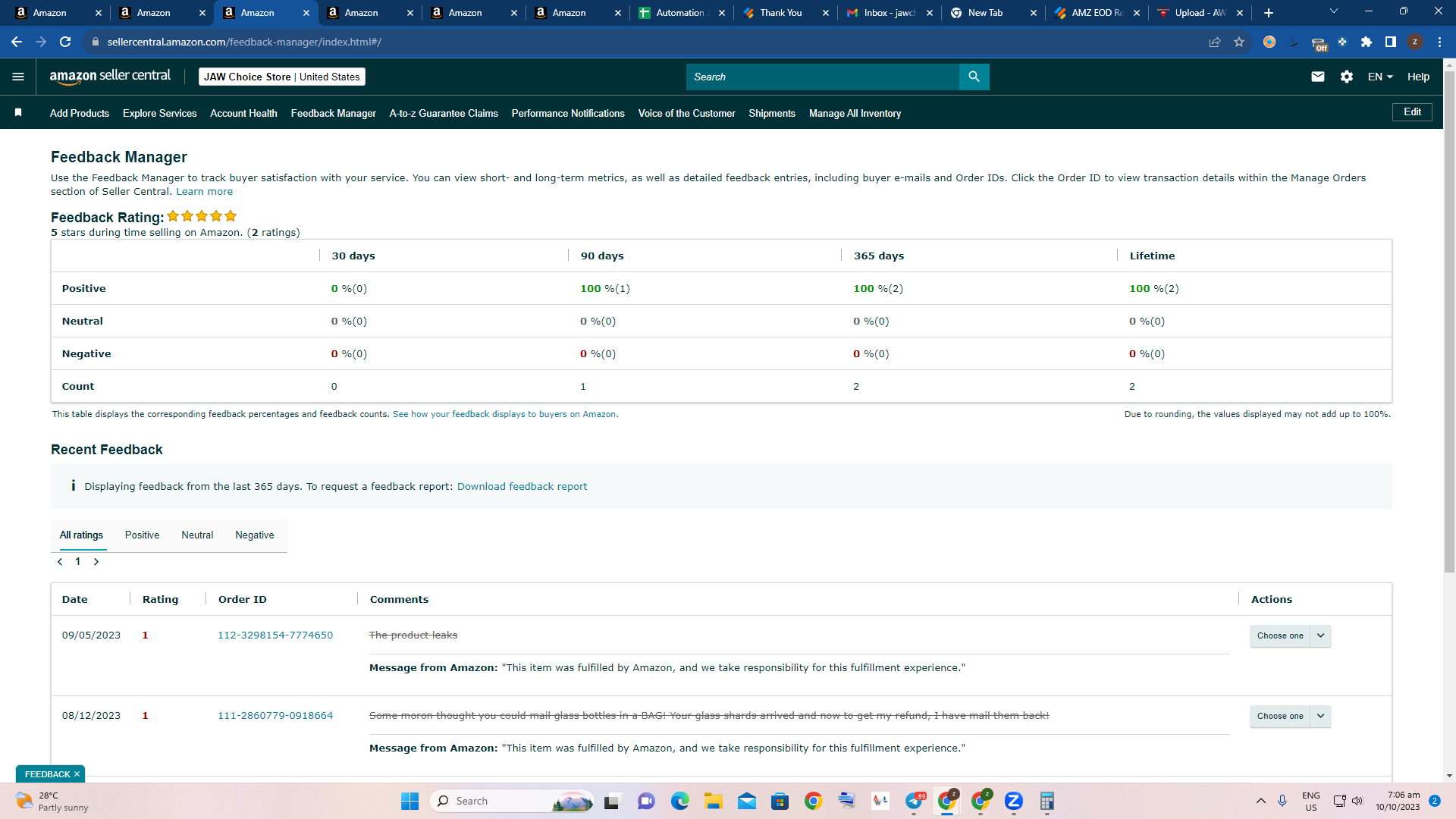Open Account Health in the navigation bar
This screenshot has height=819, width=1456.
coord(243,113)
